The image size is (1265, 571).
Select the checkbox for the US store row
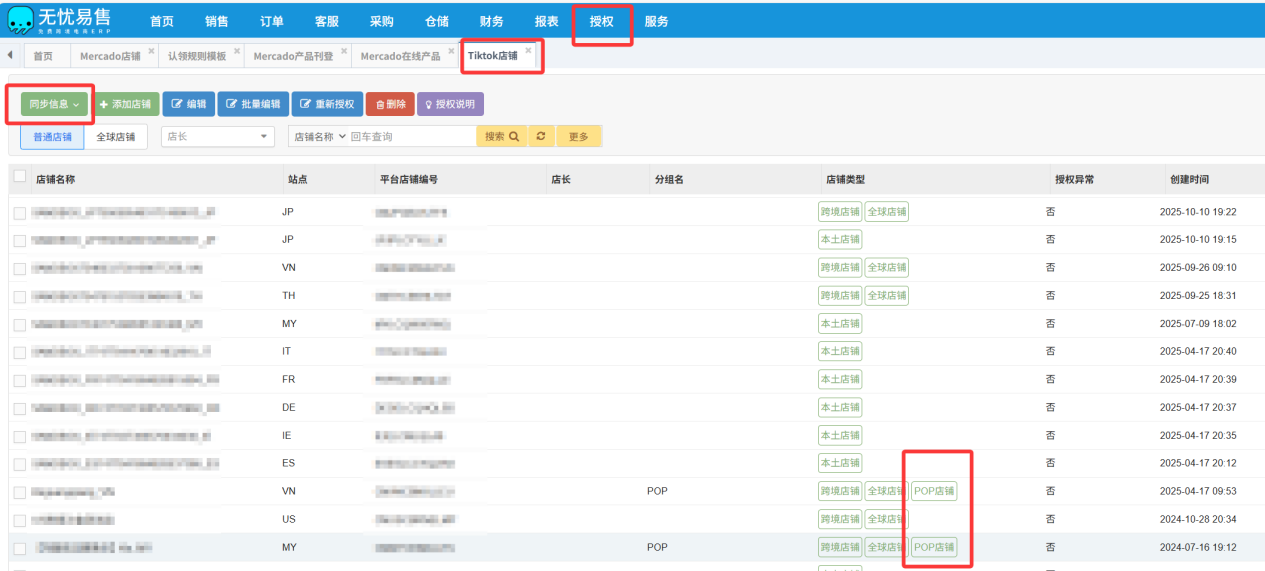point(20,520)
